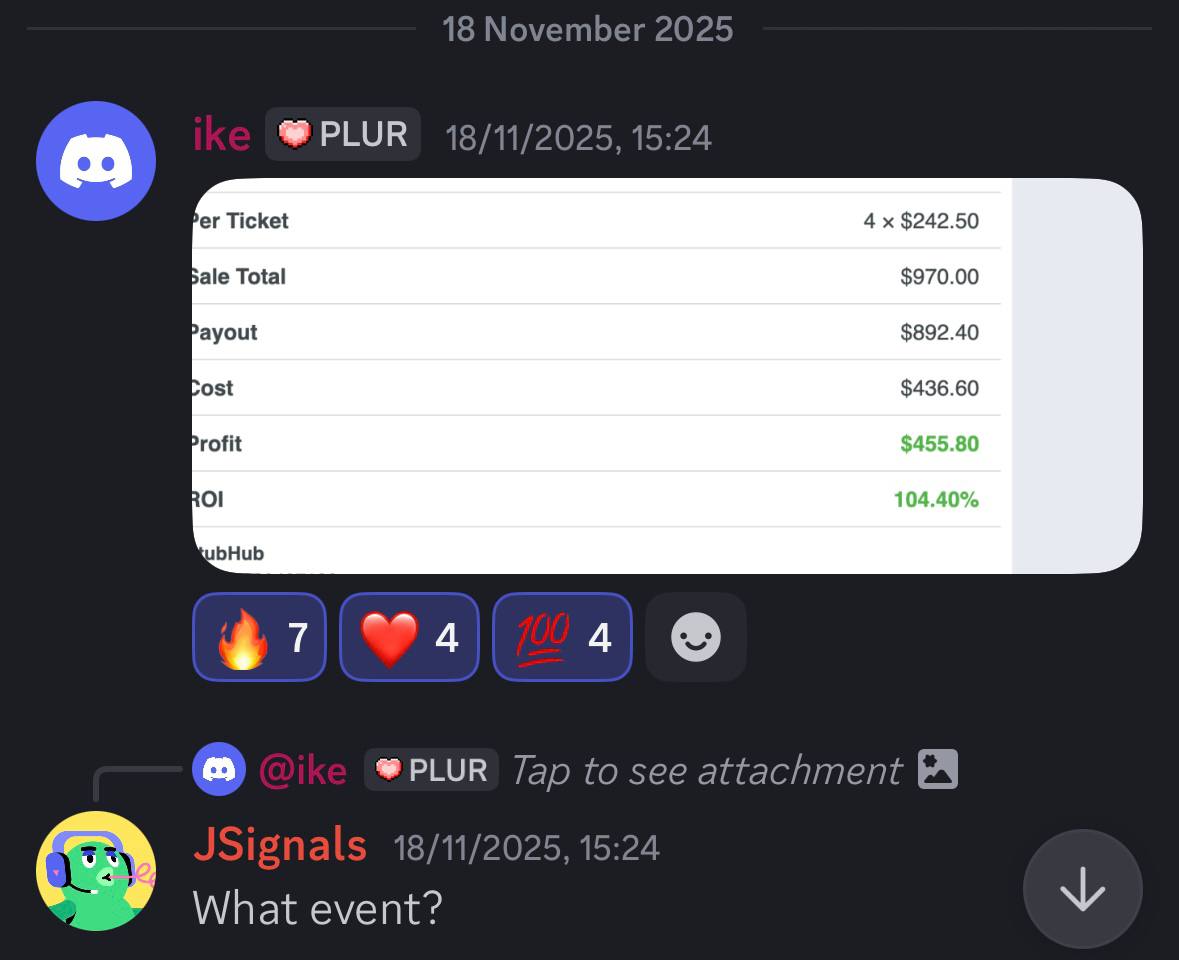Tap the small Discord avatar in reply preview

pos(219,769)
